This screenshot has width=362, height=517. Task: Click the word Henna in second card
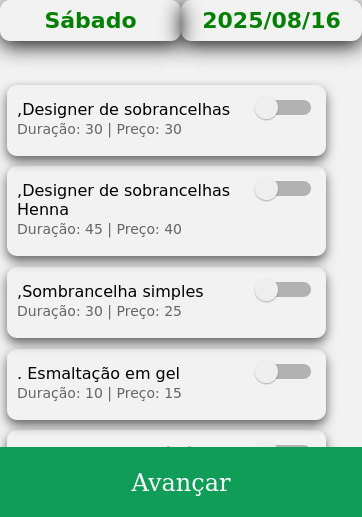click(43, 210)
